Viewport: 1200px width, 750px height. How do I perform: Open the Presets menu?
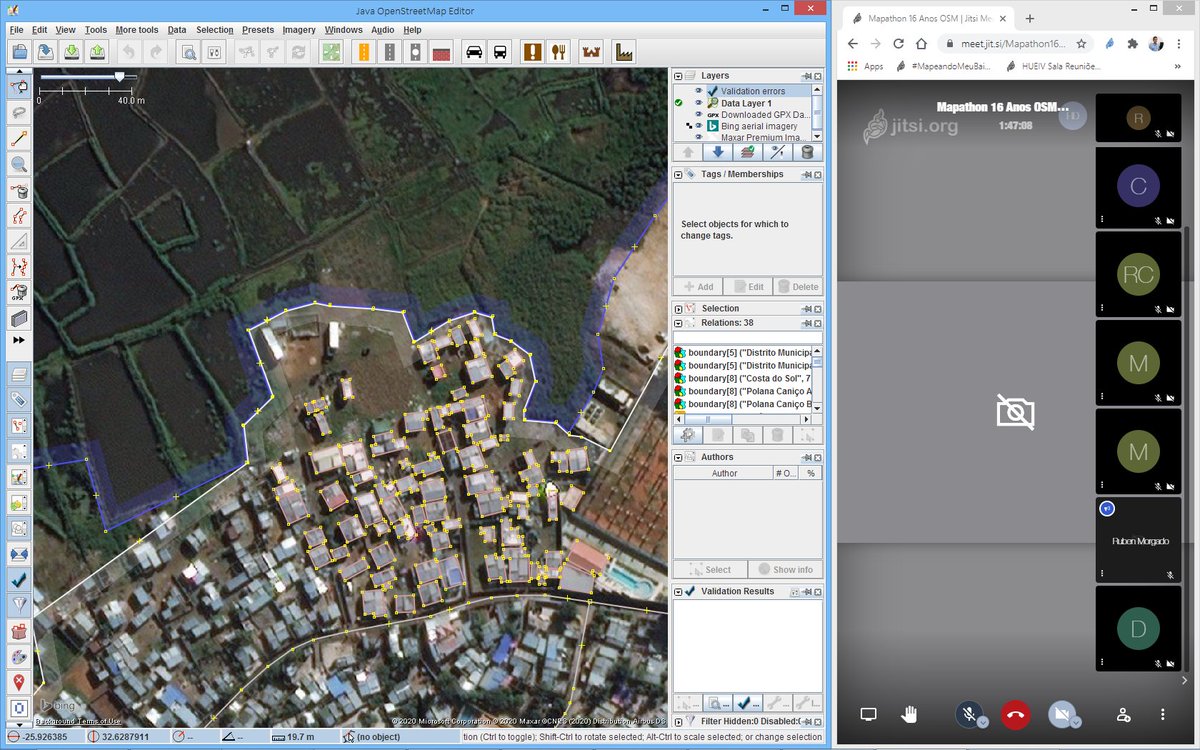click(258, 30)
